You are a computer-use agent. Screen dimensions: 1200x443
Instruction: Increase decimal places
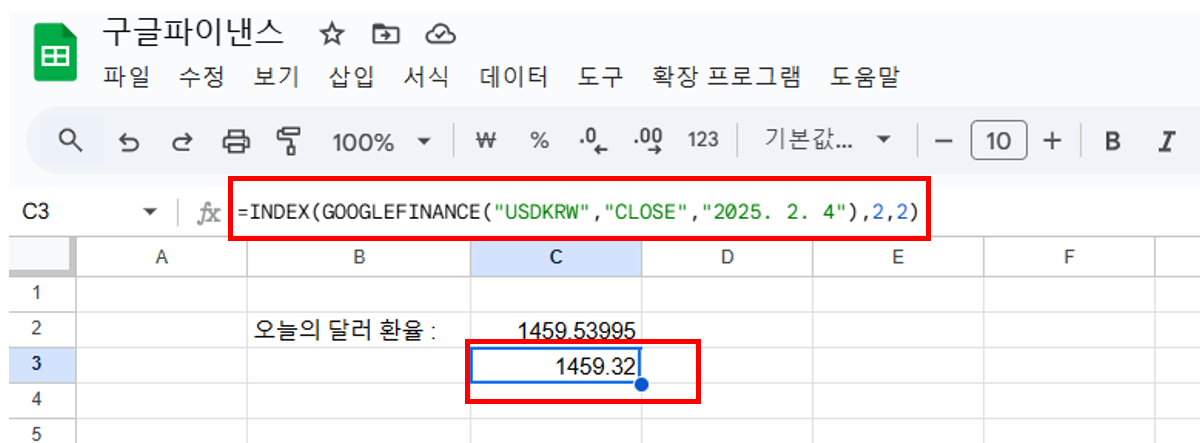pyautogui.click(x=649, y=141)
